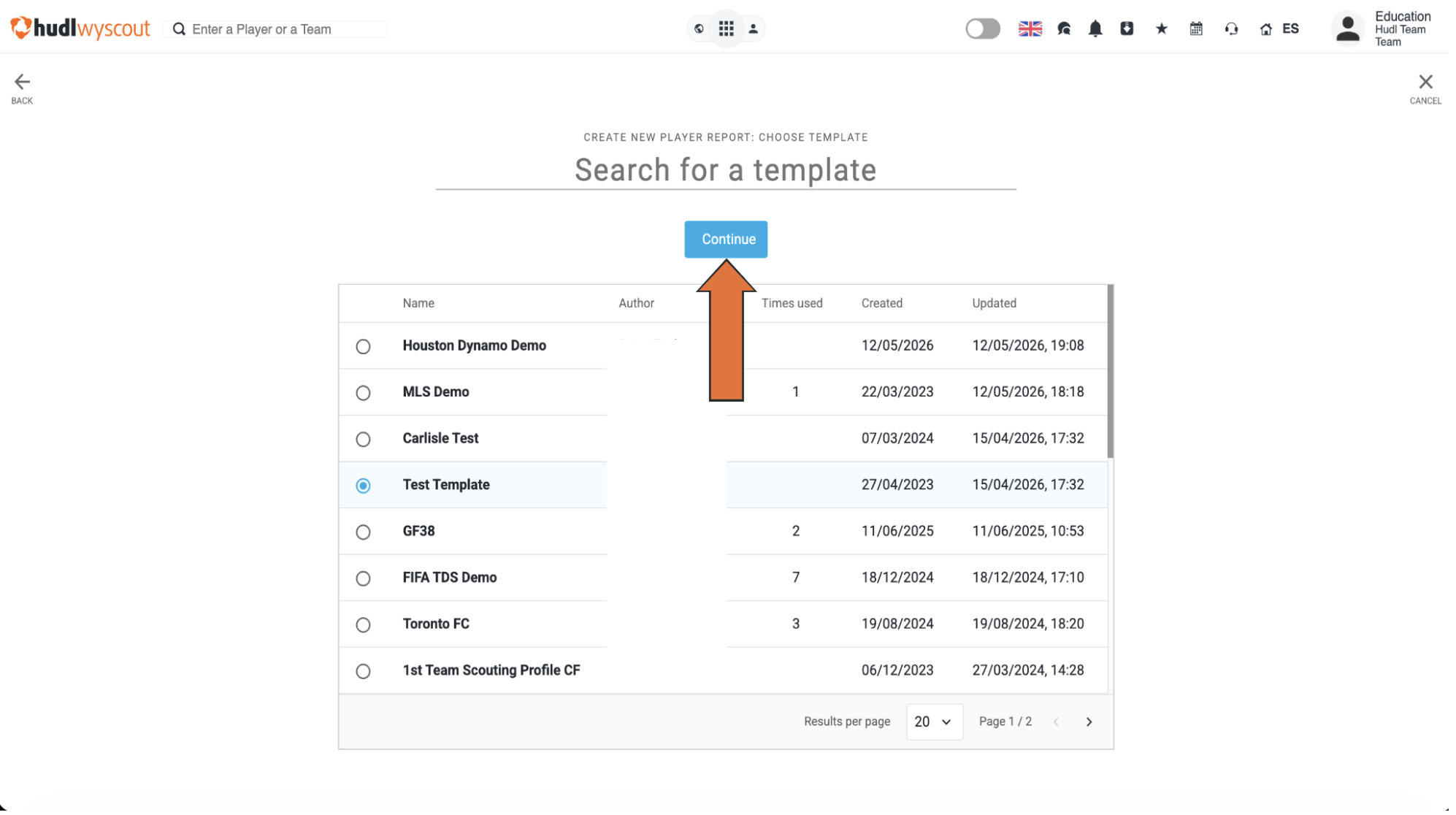
Task: Select the Test Template radio button
Action: [363, 486]
